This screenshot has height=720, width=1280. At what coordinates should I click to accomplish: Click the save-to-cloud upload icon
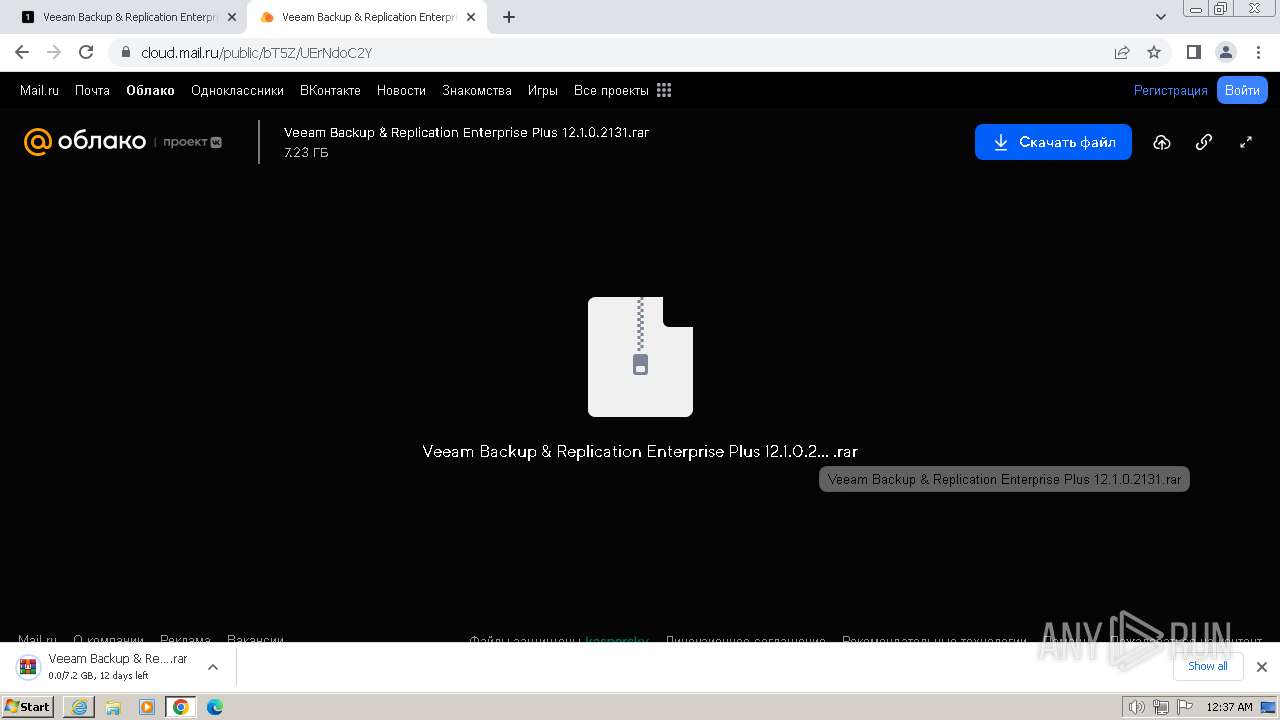tap(1161, 142)
